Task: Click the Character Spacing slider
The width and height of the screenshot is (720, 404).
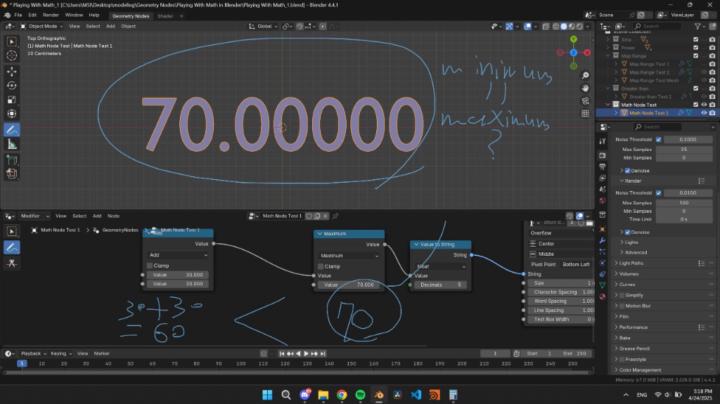Action: (559, 292)
